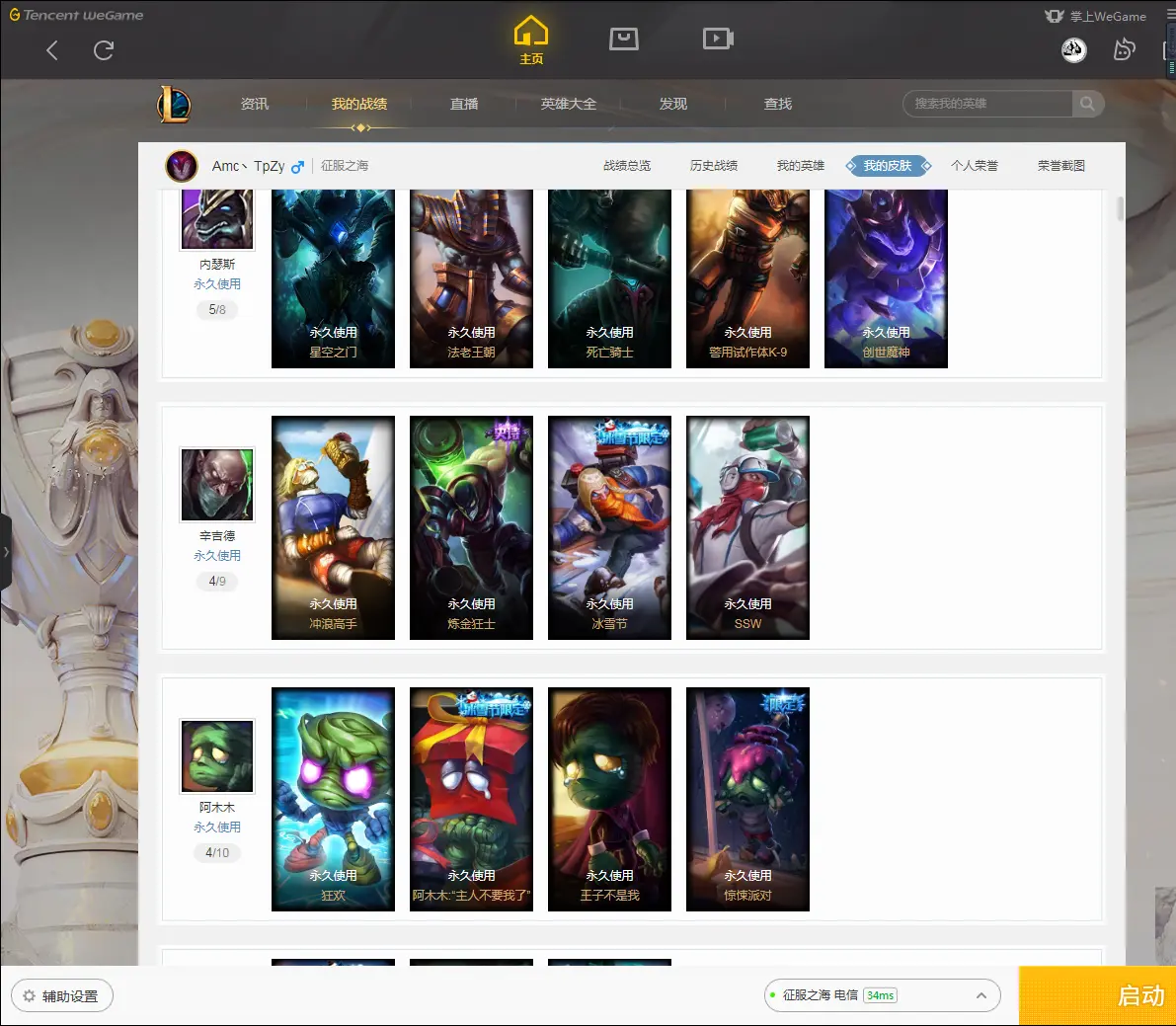Expand the left side panel arrow
1176x1026 pixels.
click(x=6, y=551)
